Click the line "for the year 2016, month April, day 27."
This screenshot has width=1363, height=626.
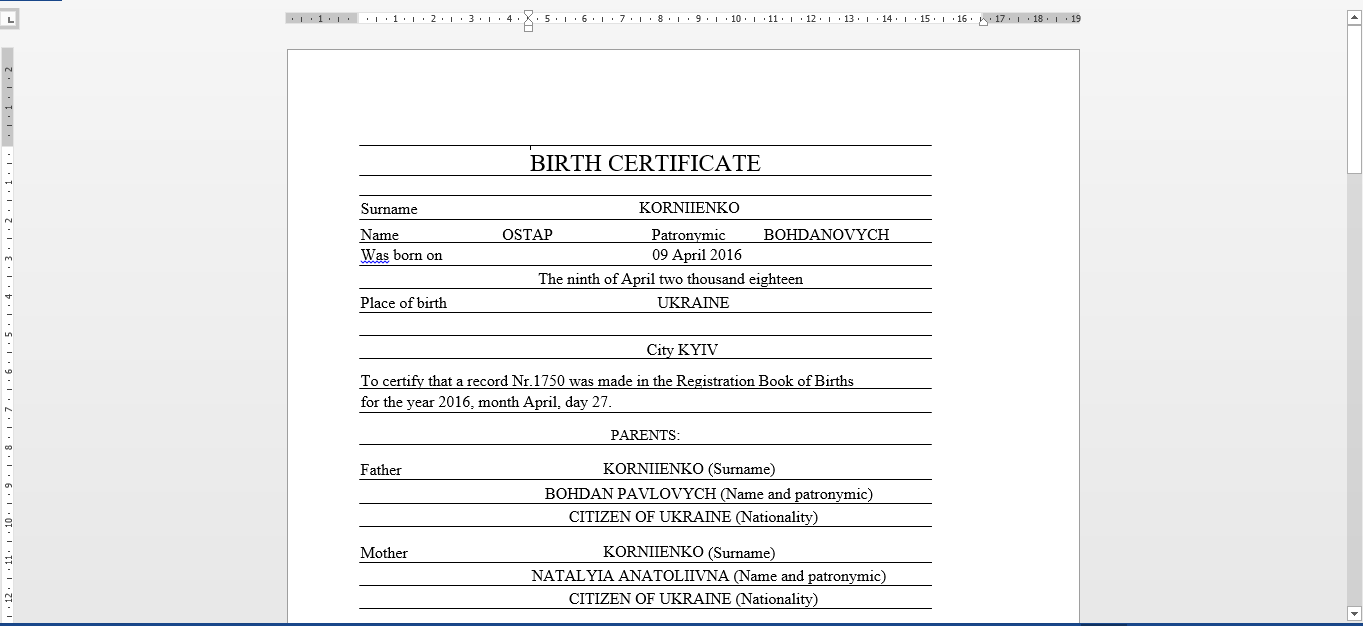pos(486,403)
